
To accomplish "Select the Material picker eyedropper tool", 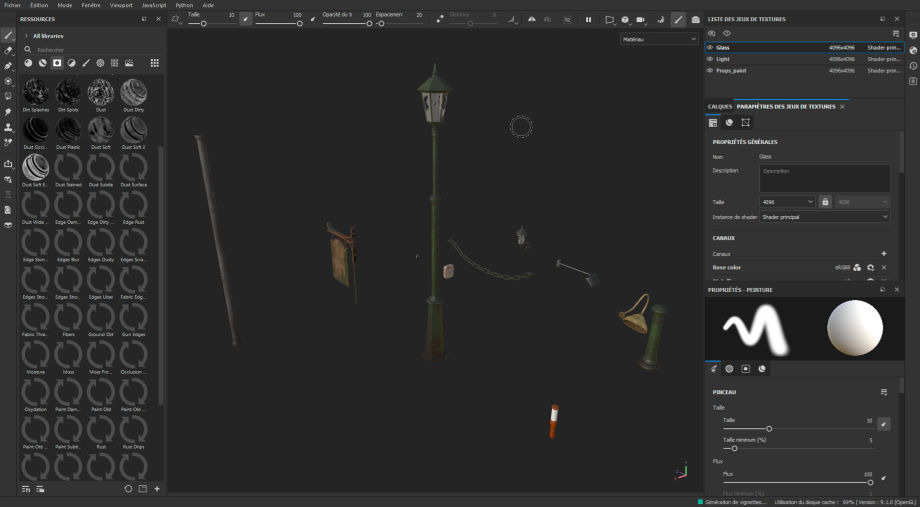I will (8, 142).
